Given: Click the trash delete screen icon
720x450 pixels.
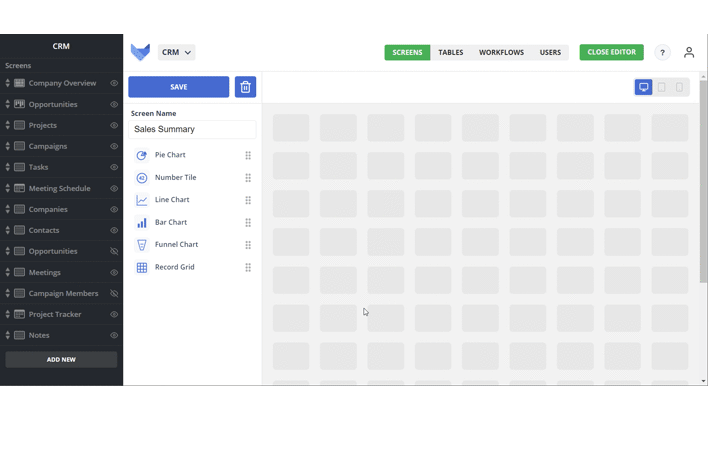Looking at the screenshot, I should pyautogui.click(x=245, y=87).
